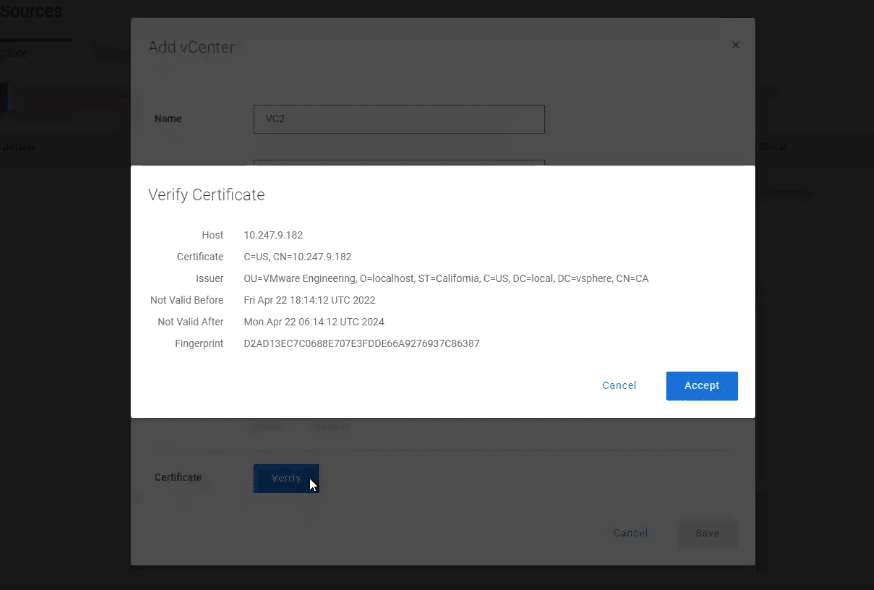Screen dimensions: 874x590
Task: Click the Fingerprint label
Action: pyautogui.click(x=199, y=344)
